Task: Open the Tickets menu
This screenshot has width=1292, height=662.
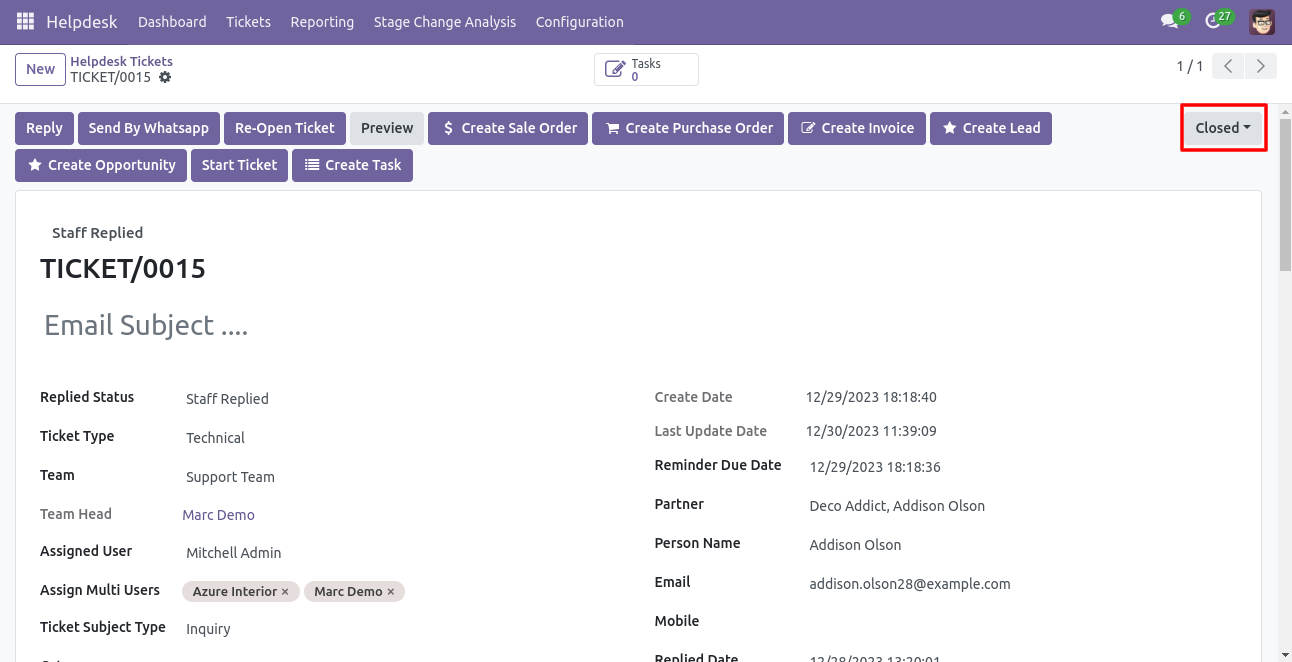Action: 248,21
